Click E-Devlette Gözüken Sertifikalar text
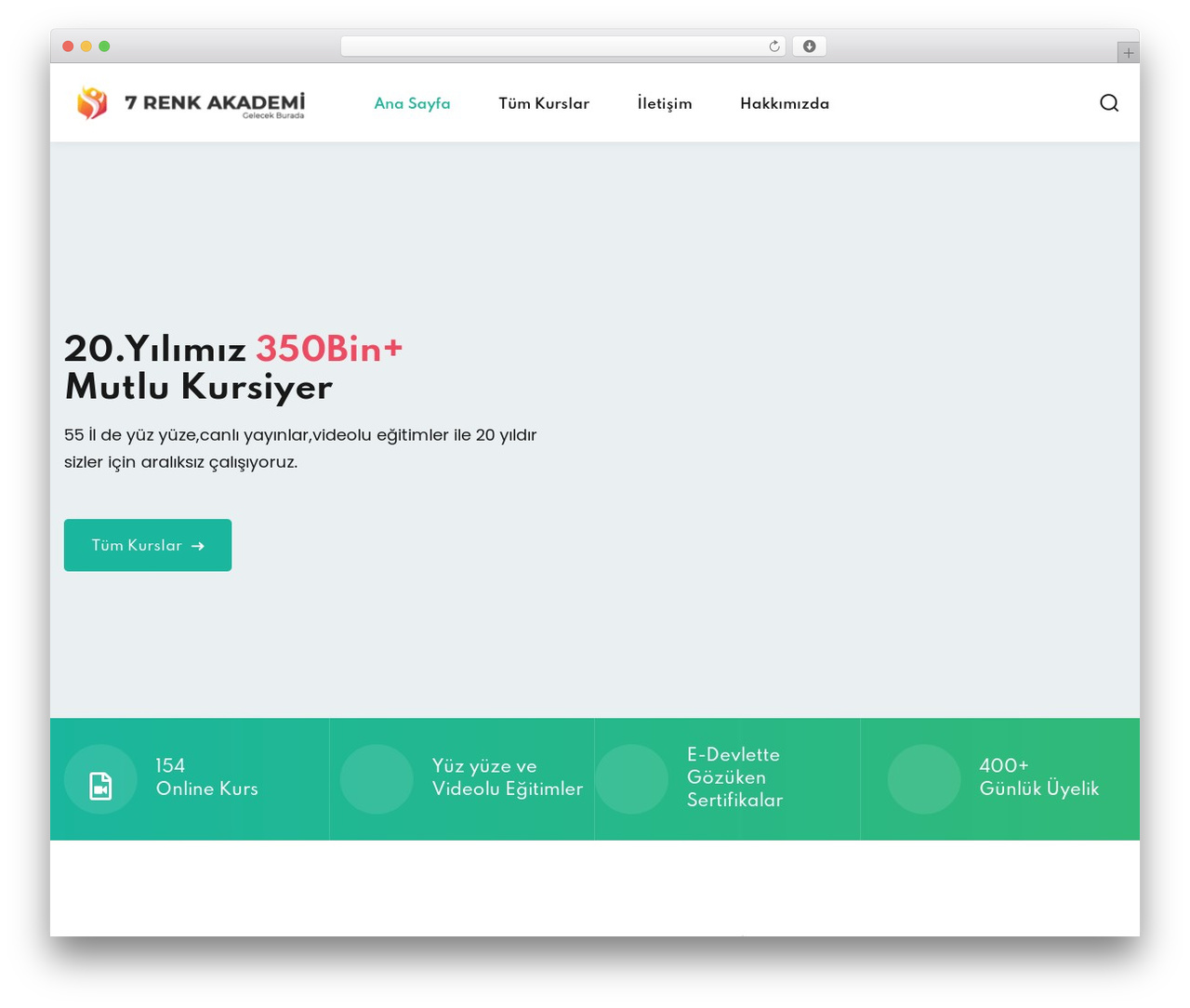Viewport: 1190px width, 1008px height. [734, 777]
